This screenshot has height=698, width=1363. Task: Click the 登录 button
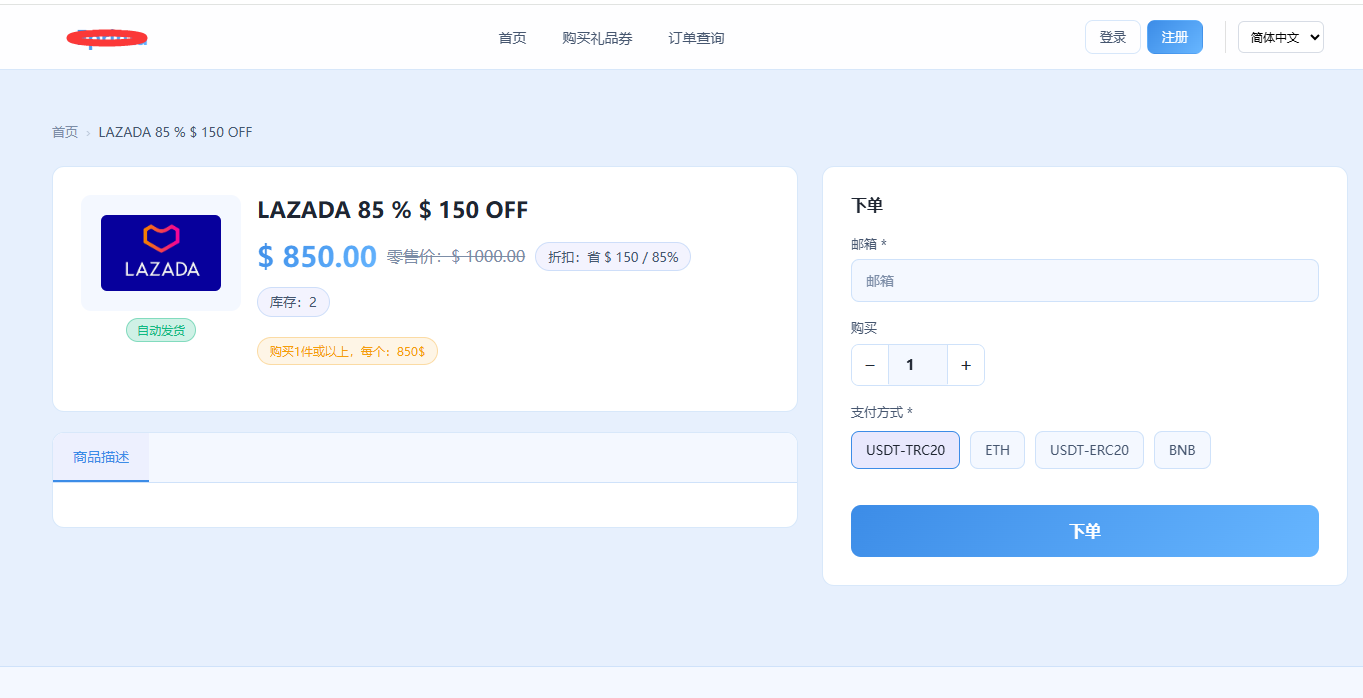tap(1112, 36)
